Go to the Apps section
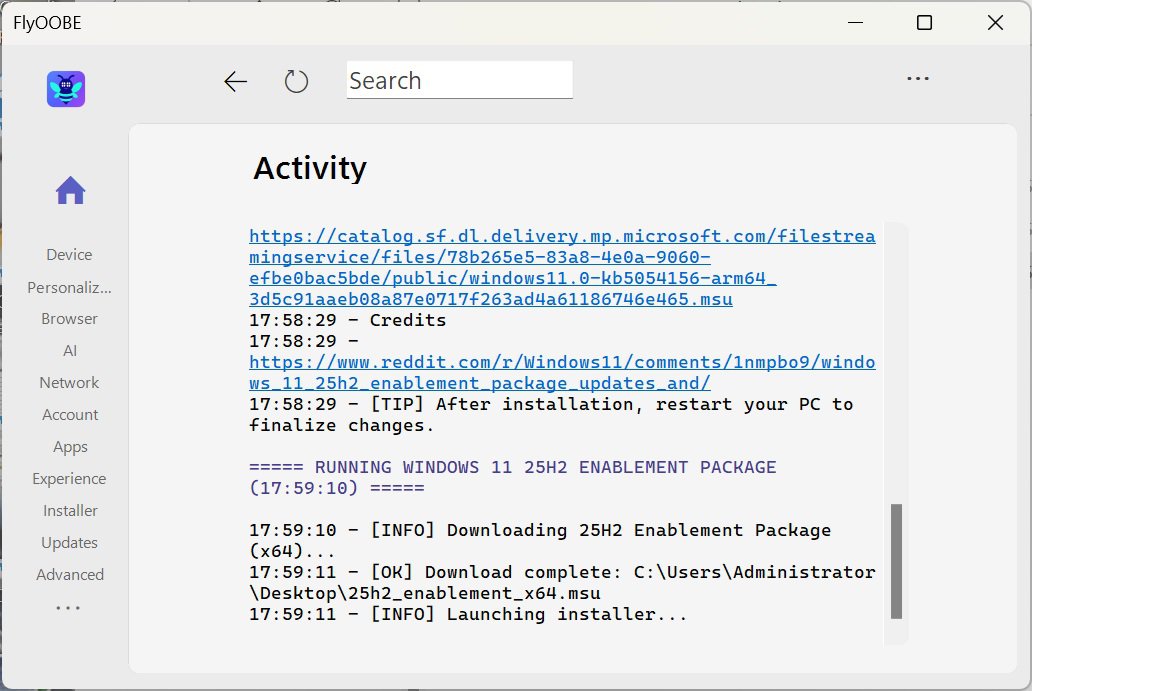Viewport: 1152px width, 691px height. coord(69,447)
